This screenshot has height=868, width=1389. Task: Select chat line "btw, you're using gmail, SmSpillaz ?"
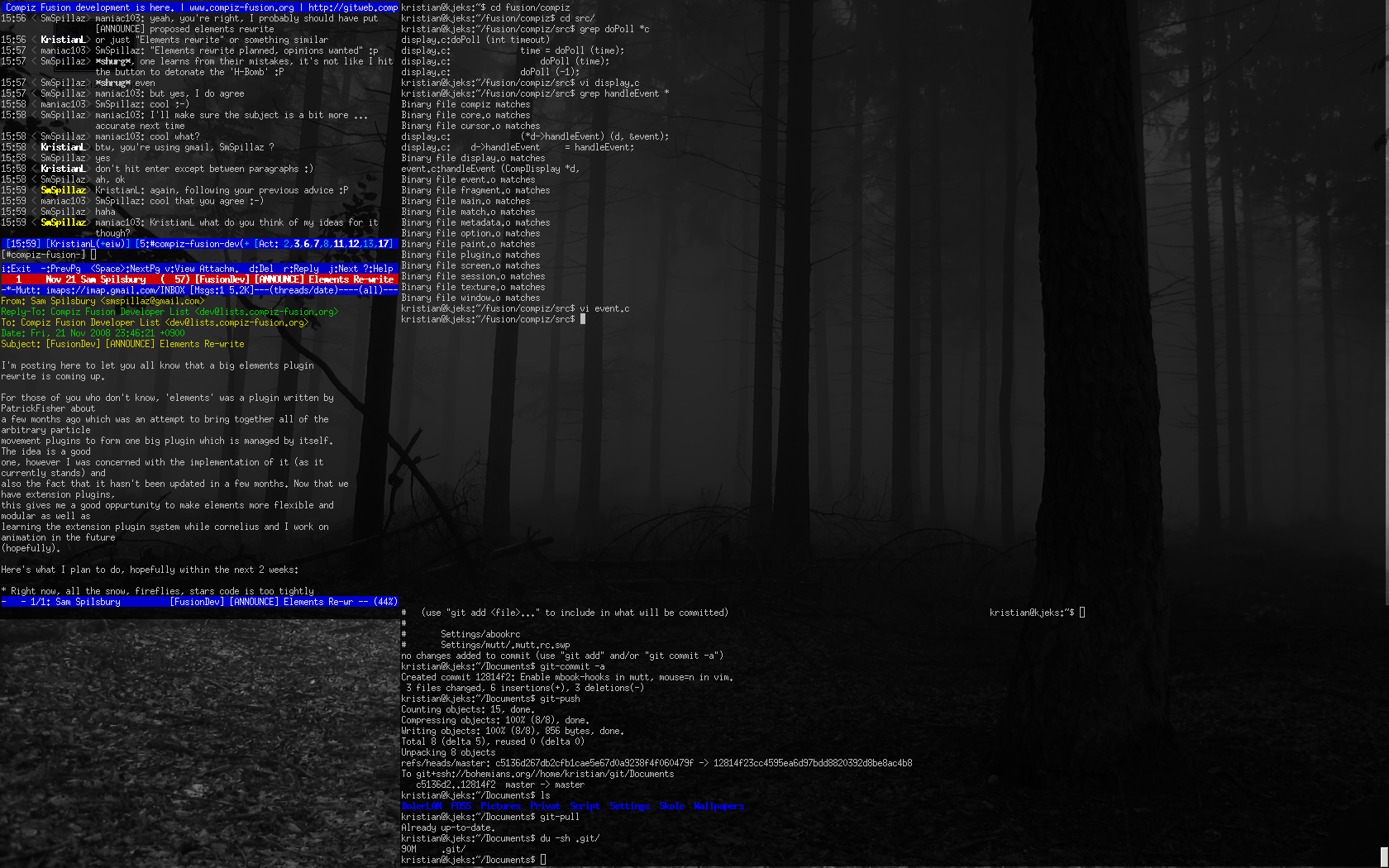(184, 147)
